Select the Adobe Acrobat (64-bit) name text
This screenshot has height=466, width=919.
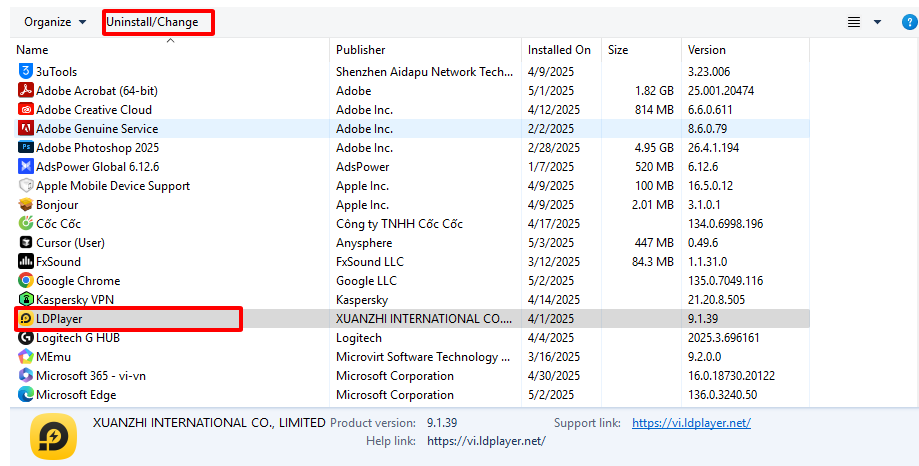[97, 91]
